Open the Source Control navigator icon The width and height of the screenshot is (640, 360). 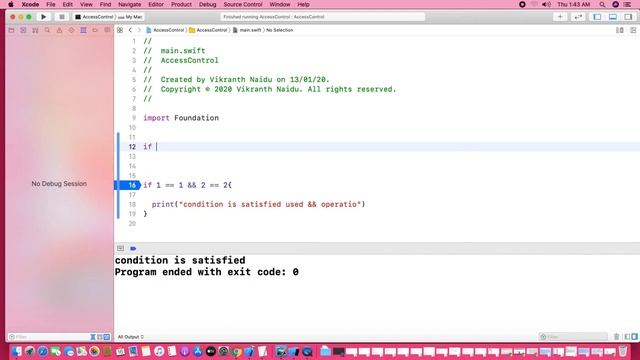23,30
